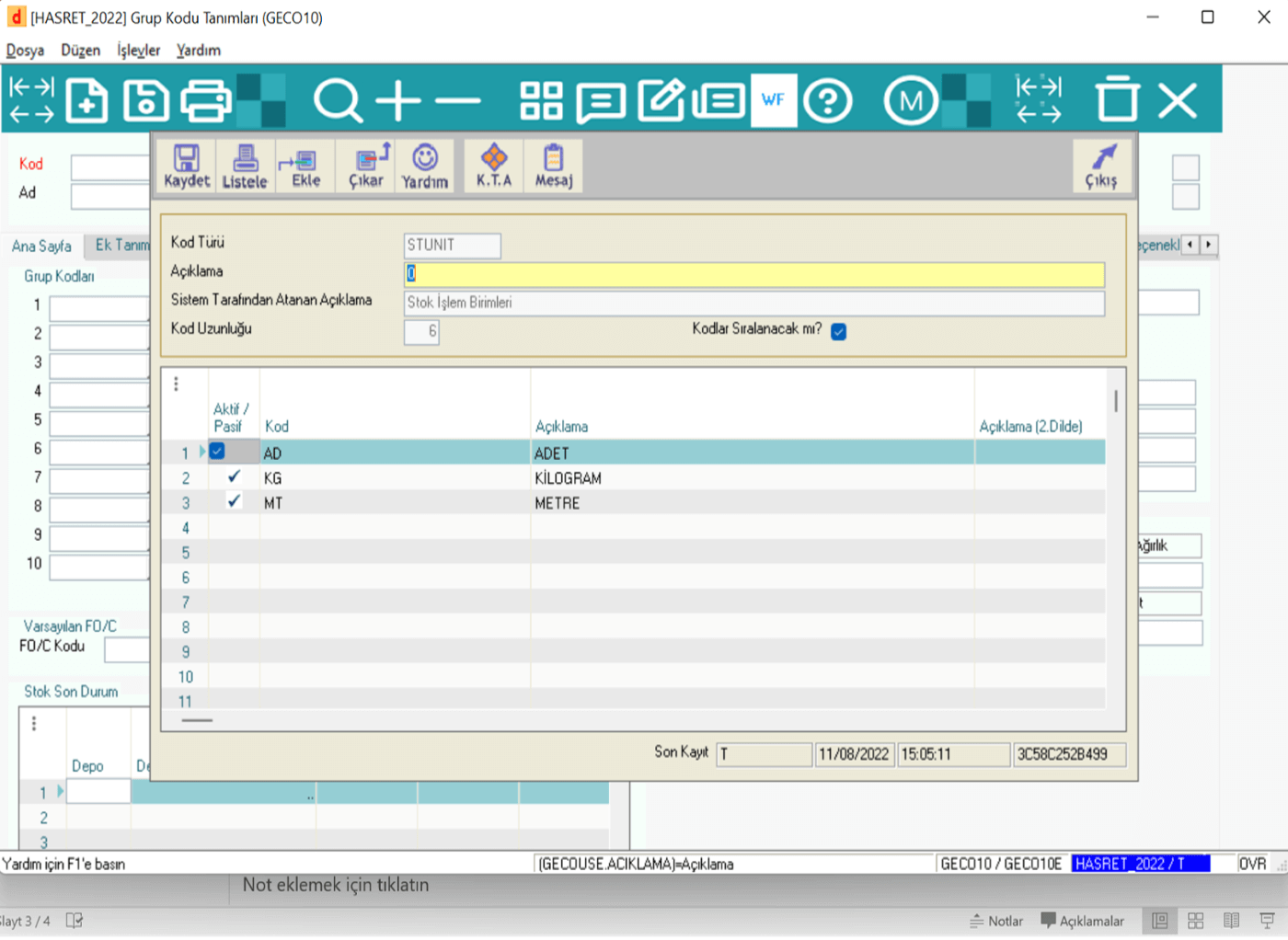The height and width of the screenshot is (940, 1288).
Task: Click the left navigation arrows icon
Action: pos(31,100)
